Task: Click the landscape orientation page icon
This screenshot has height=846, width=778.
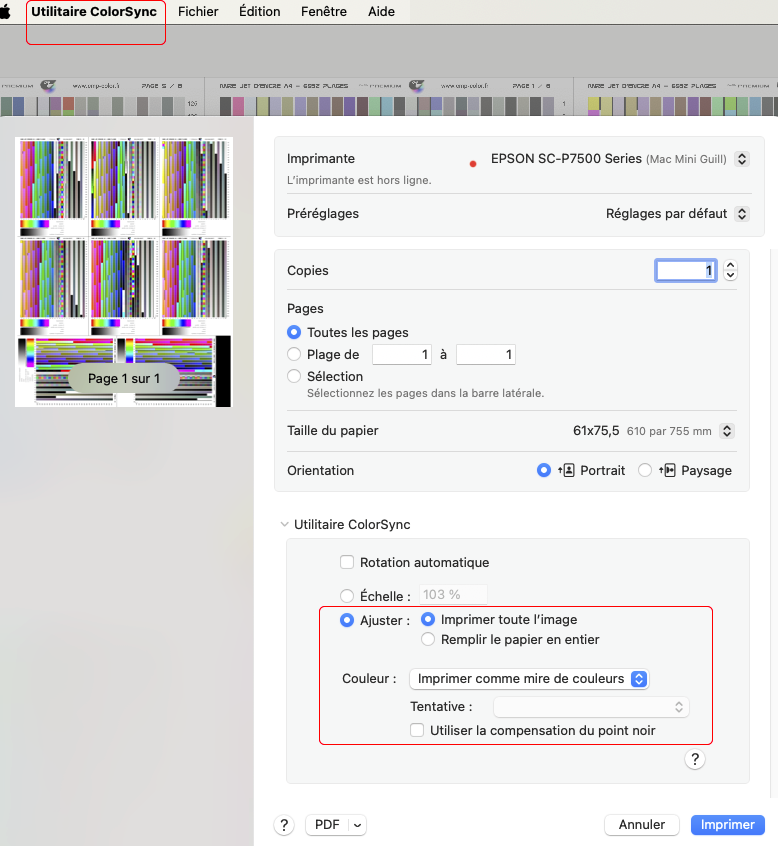Action: point(668,470)
